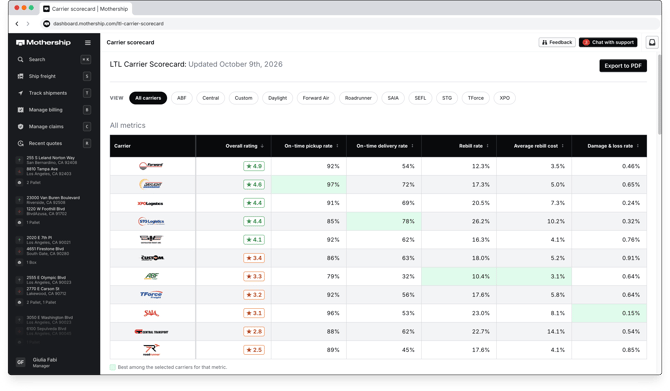This screenshot has width=670, height=391.
Task: Click the 10.4% rebill rate cell
Action: pyautogui.click(x=459, y=276)
